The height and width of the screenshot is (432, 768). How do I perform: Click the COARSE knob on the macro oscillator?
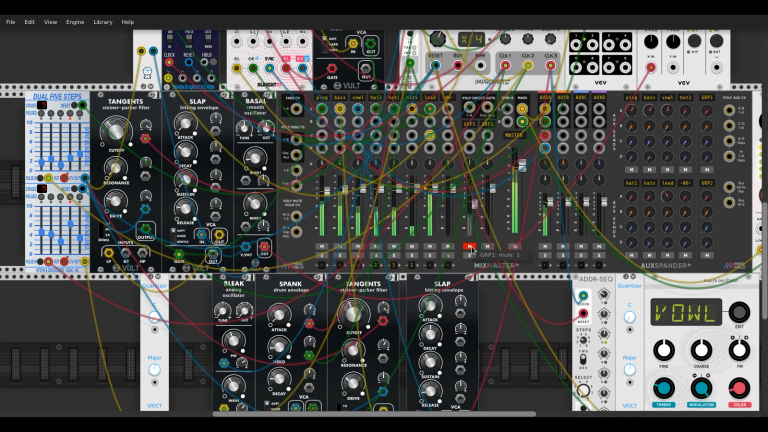[701, 350]
